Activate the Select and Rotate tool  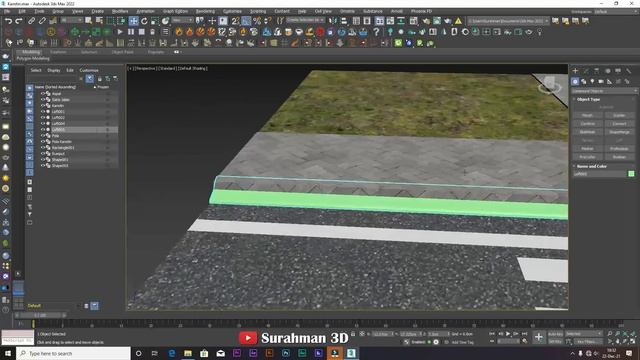pos(144,20)
